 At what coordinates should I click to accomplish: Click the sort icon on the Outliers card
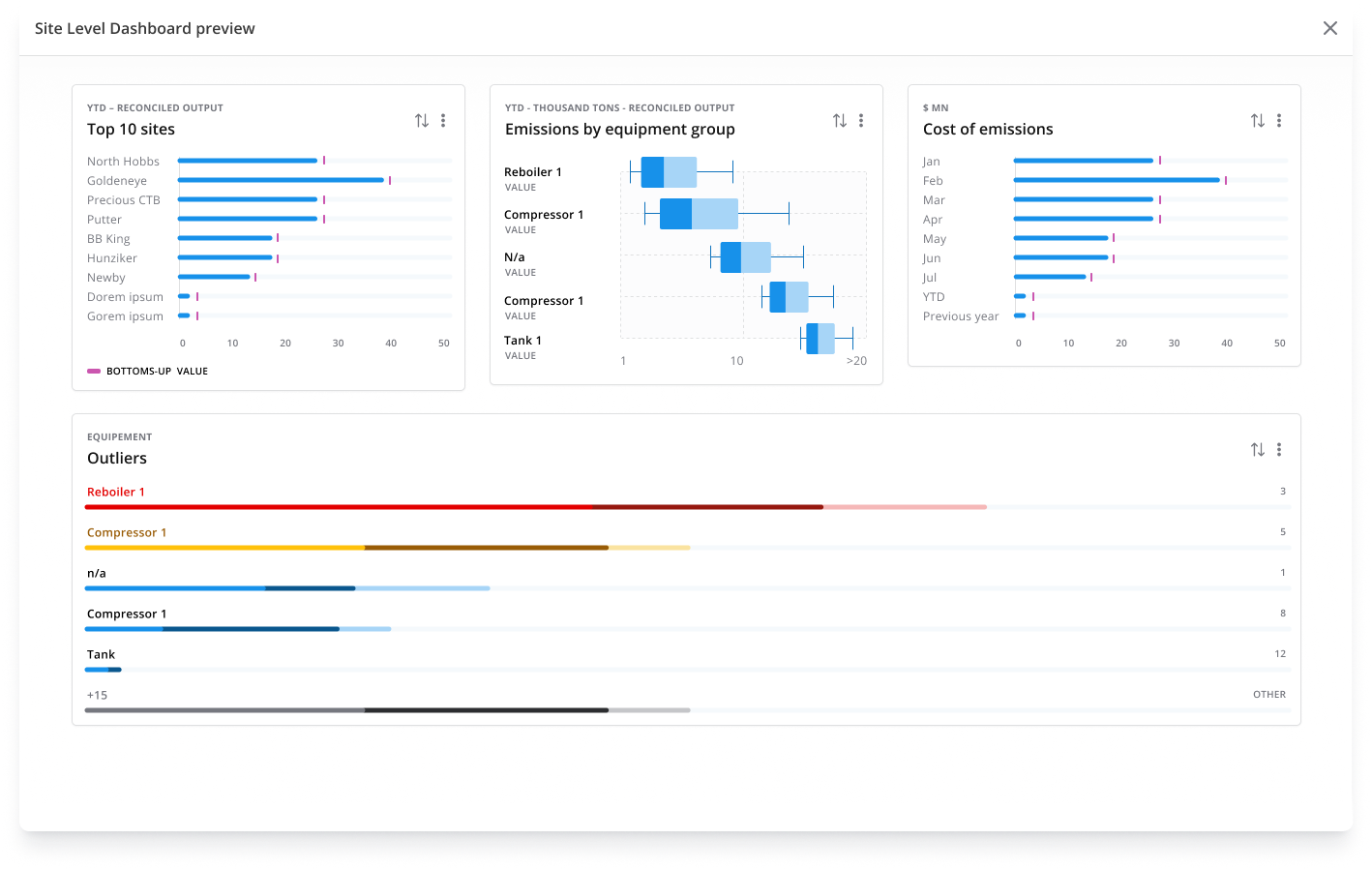[1257, 449]
